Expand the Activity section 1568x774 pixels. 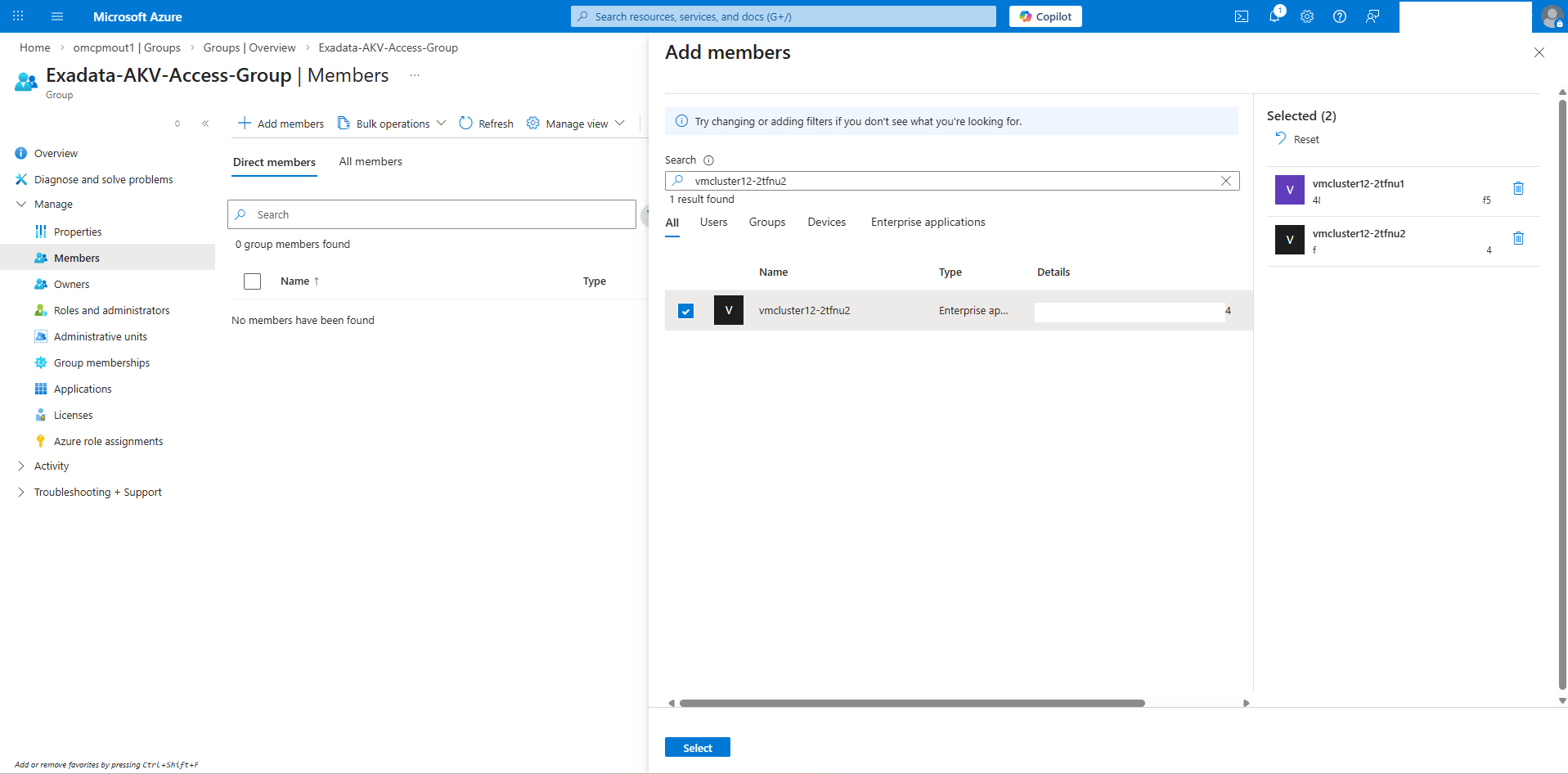[x=22, y=466]
